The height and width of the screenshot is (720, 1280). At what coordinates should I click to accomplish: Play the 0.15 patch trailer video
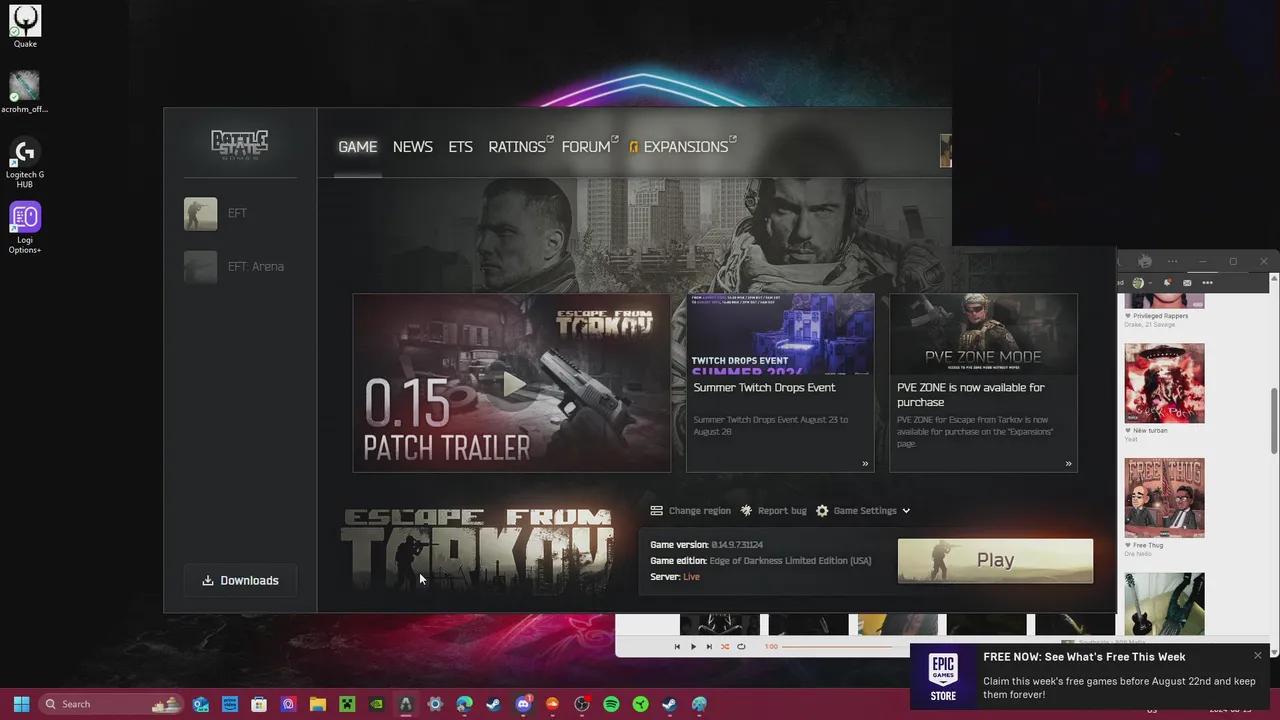pos(512,383)
